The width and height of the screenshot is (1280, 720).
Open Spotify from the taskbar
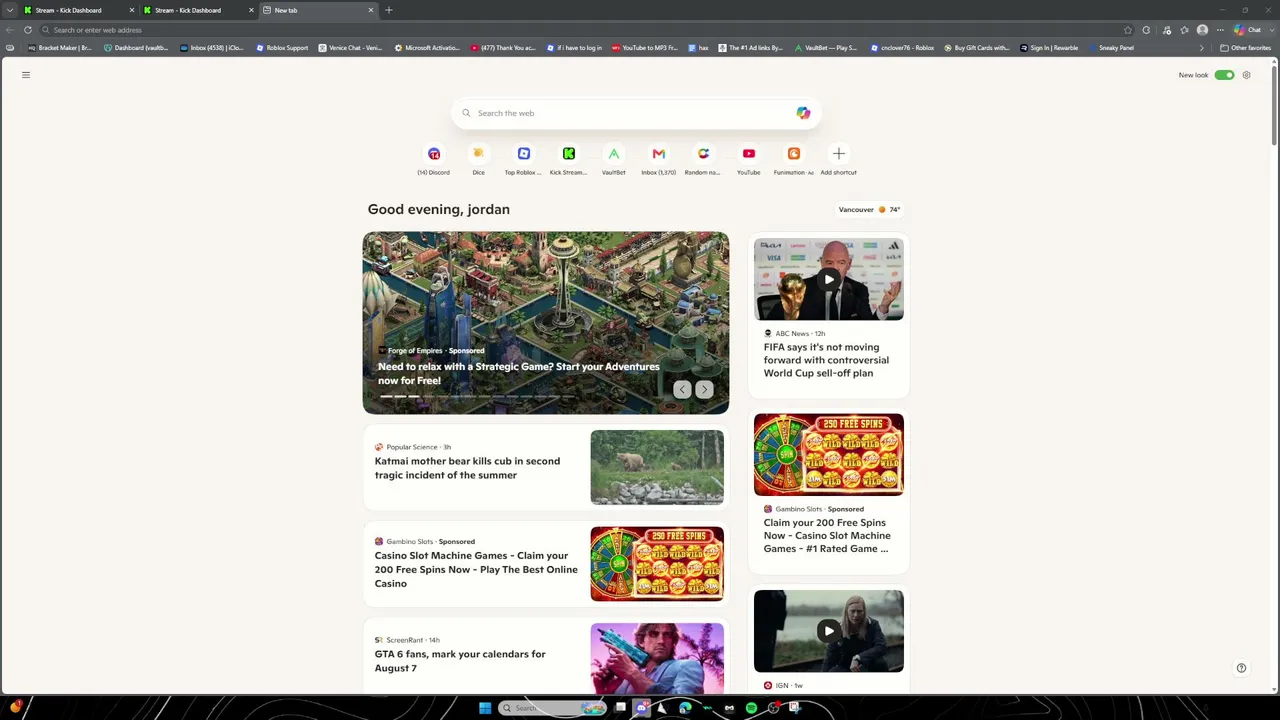tap(751, 708)
